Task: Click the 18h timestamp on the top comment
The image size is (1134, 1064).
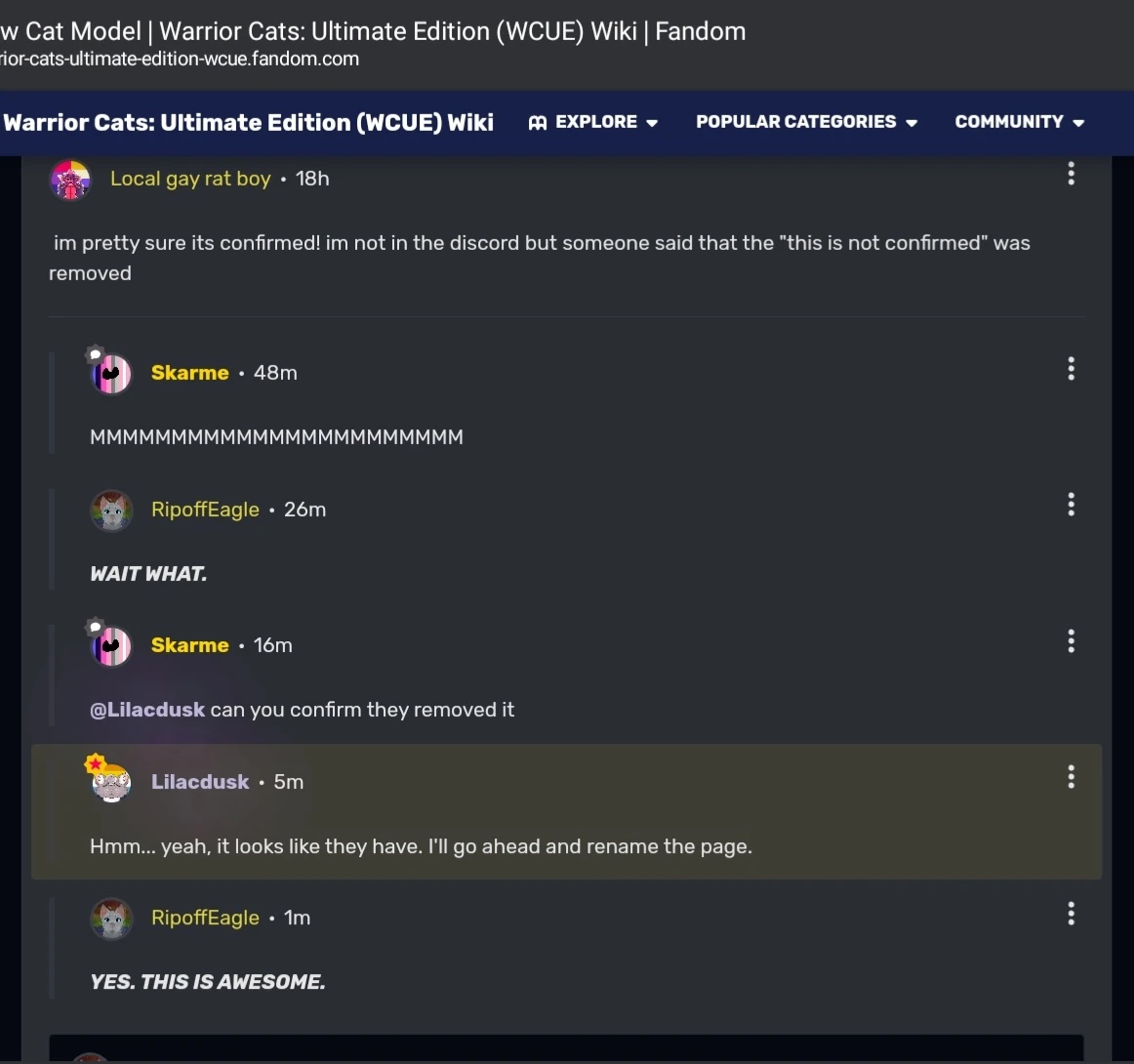Action: click(312, 179)
